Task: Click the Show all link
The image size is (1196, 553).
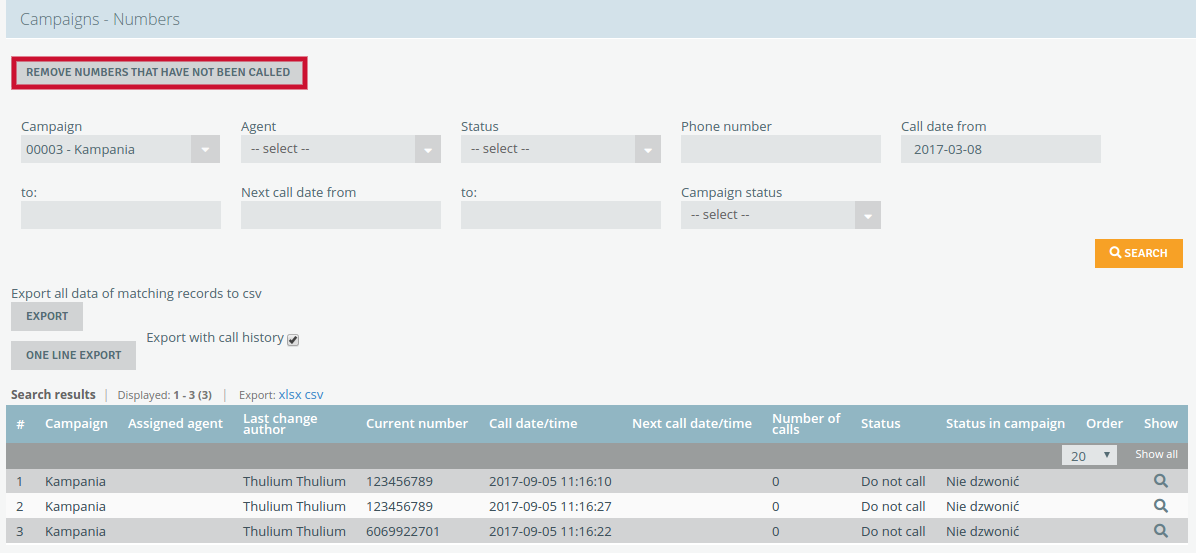Action: click(1156, 455)
